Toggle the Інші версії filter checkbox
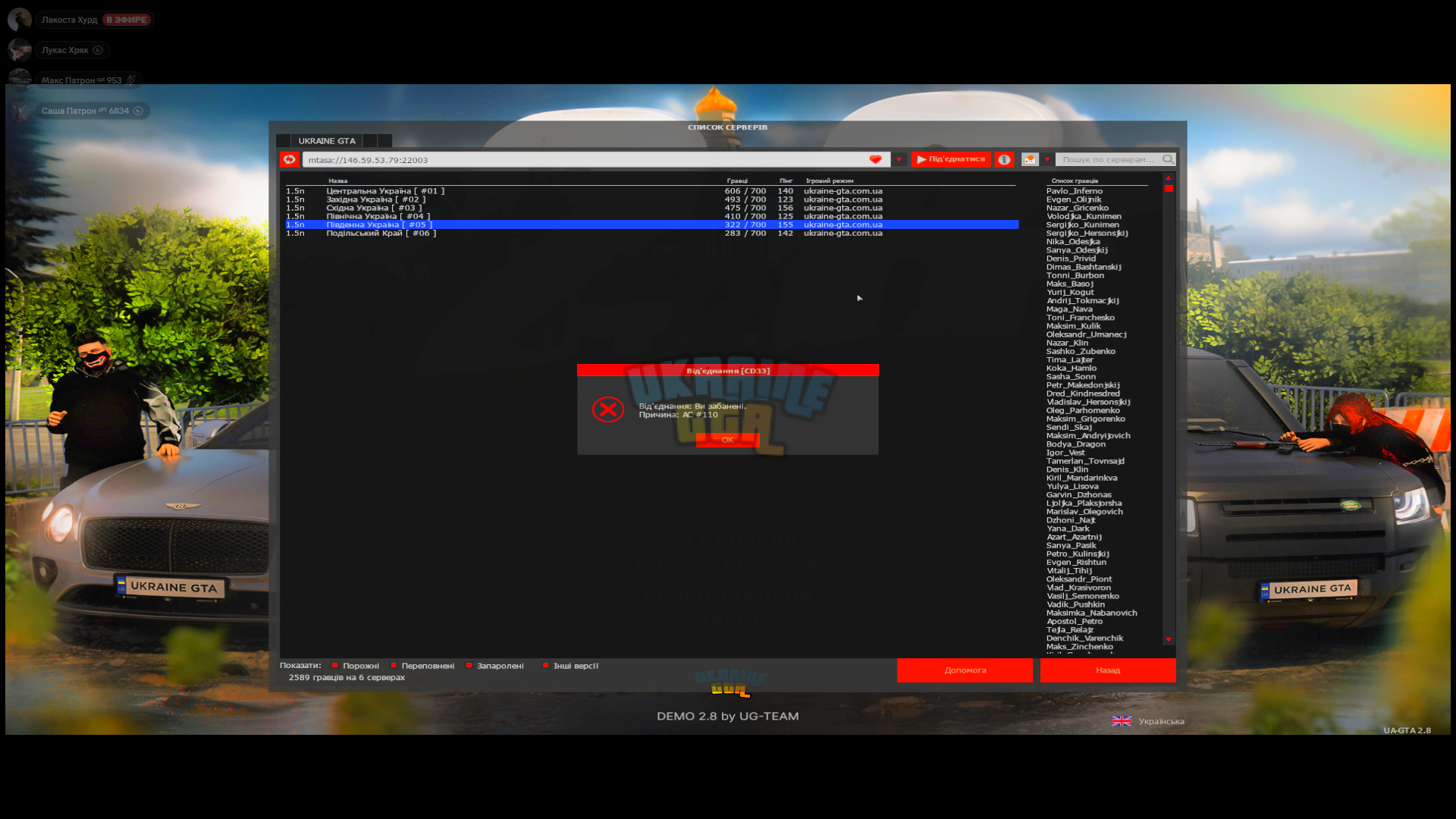The width and height of the screenshot is (1456, 819). [546, 665]
